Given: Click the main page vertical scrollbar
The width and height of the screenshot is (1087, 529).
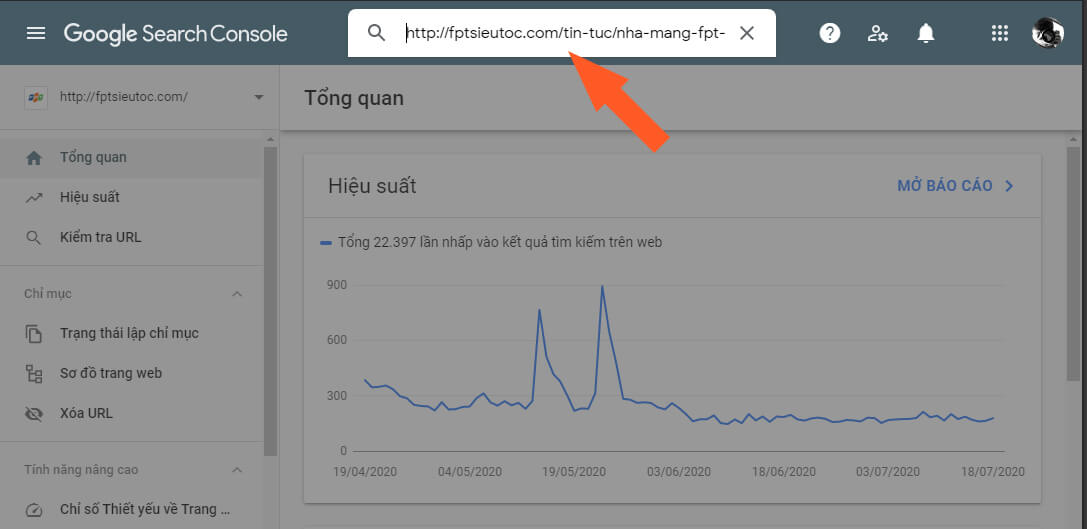Looking at the screenshot, I should (x=1073, y=263).
